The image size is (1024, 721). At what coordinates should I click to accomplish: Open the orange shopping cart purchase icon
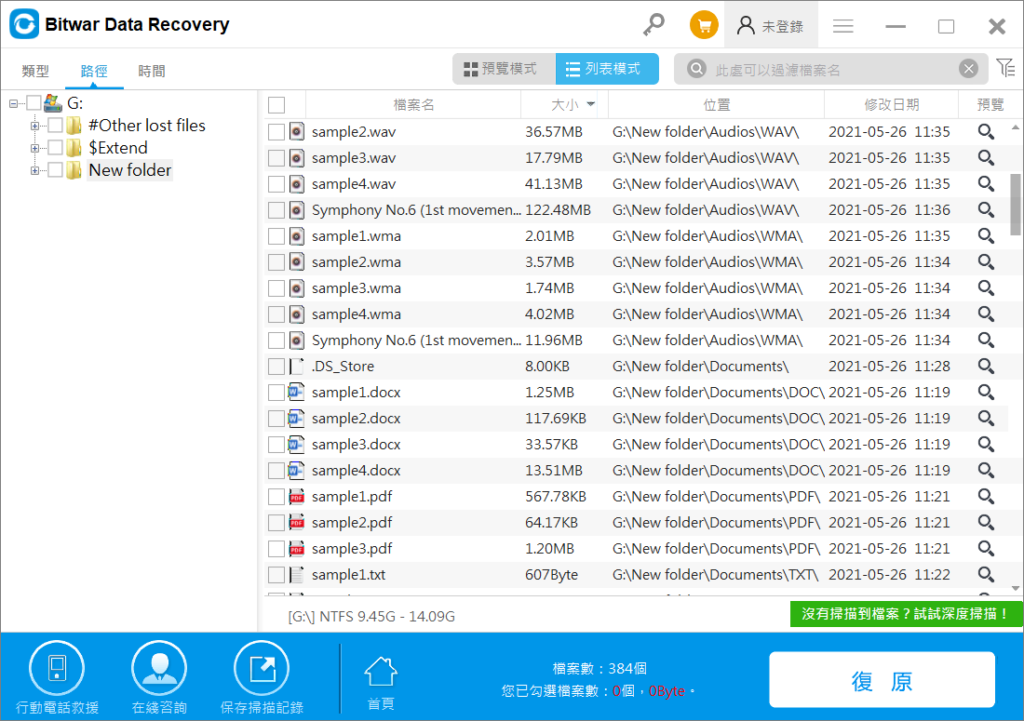point(704,26)
